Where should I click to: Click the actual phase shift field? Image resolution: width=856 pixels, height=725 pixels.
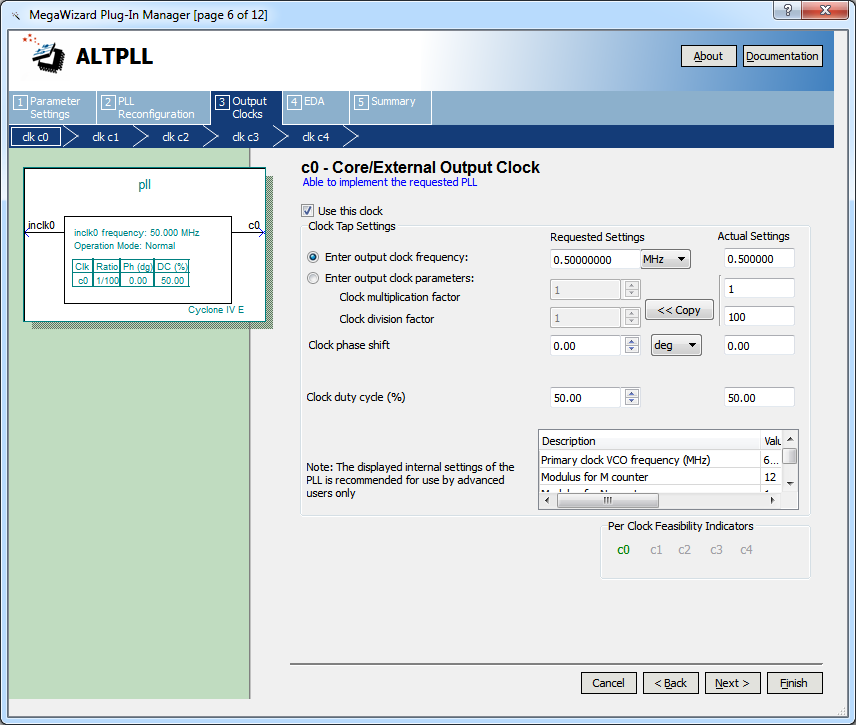pos(759,346)
